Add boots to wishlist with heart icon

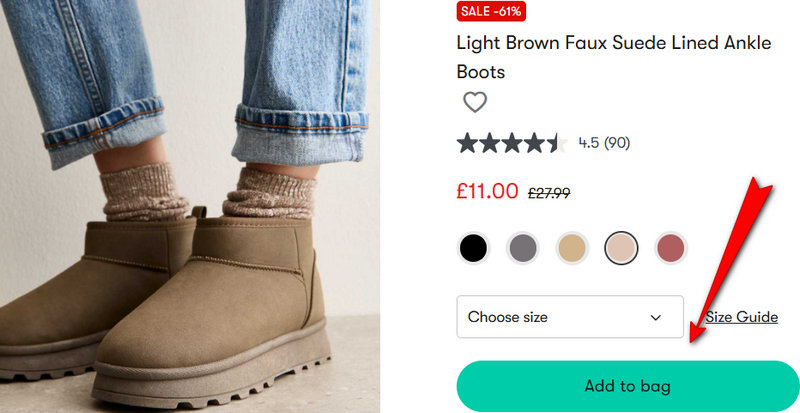[475, 102]
